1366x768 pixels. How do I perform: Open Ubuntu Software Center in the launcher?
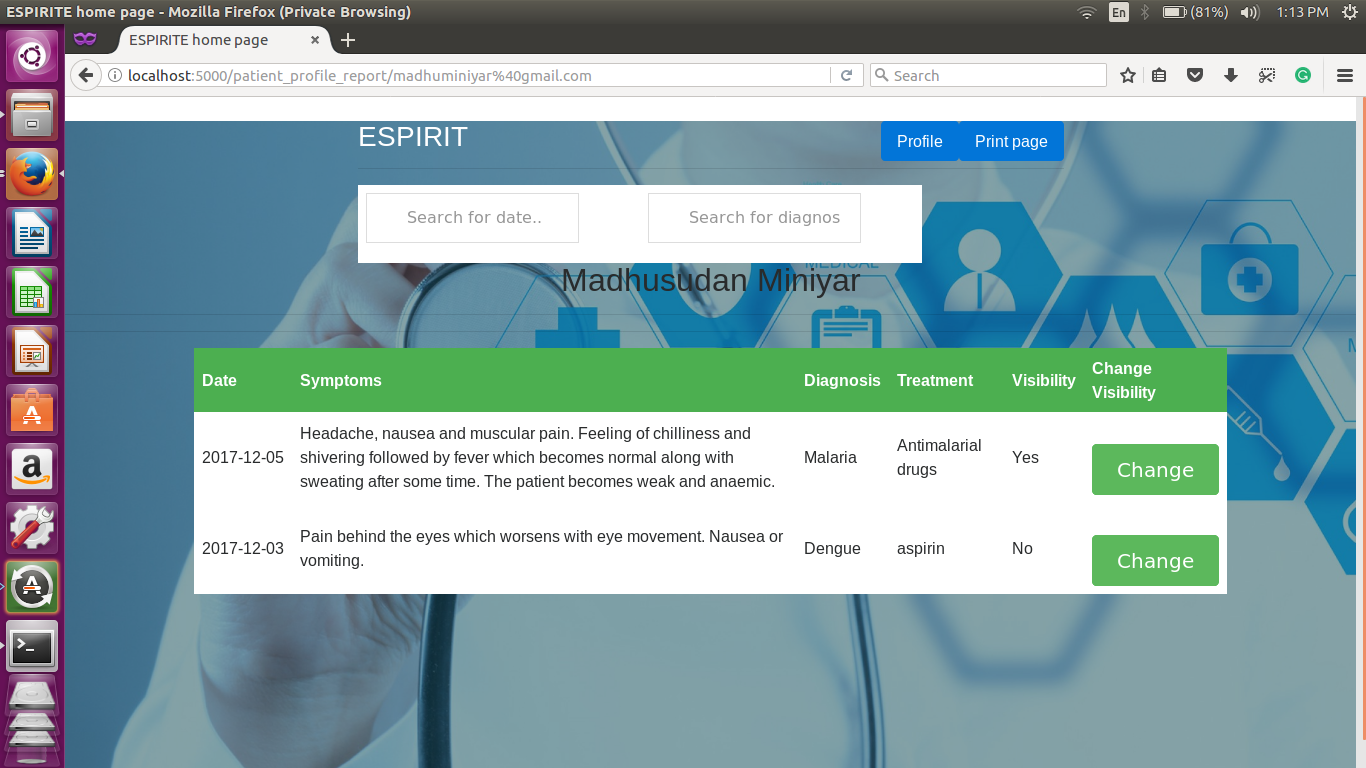click(33, 411)
